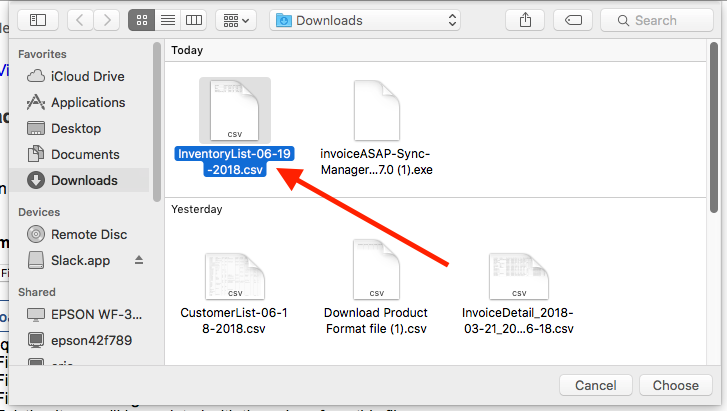Select the Remote Disc device
The width and height of the screenshot is (727, 411).
(88, 234)
